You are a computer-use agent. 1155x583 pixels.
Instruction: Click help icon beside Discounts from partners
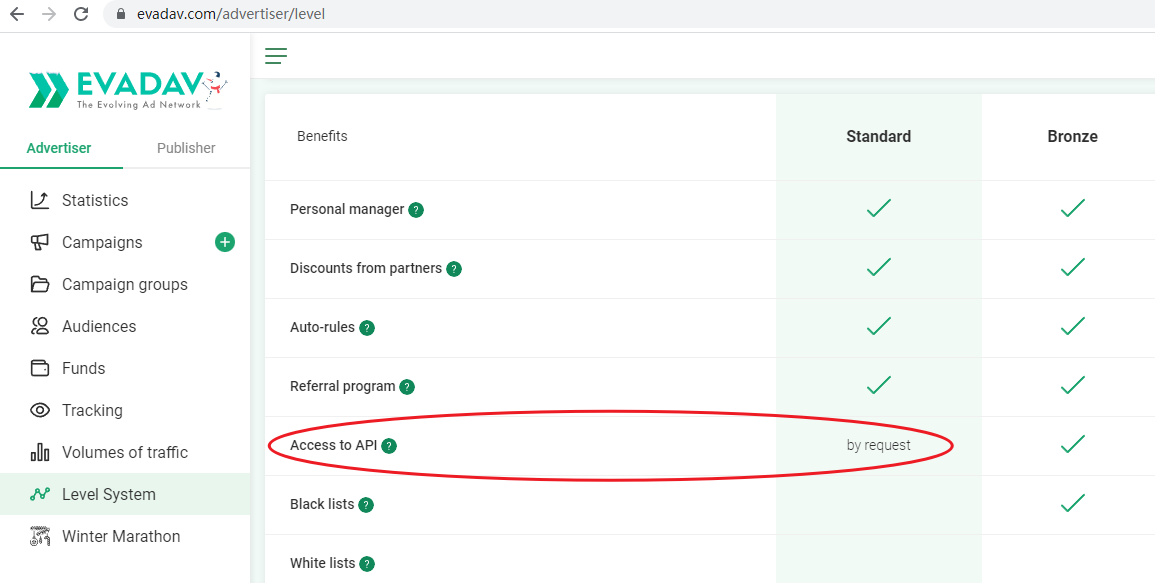(454, 269)
